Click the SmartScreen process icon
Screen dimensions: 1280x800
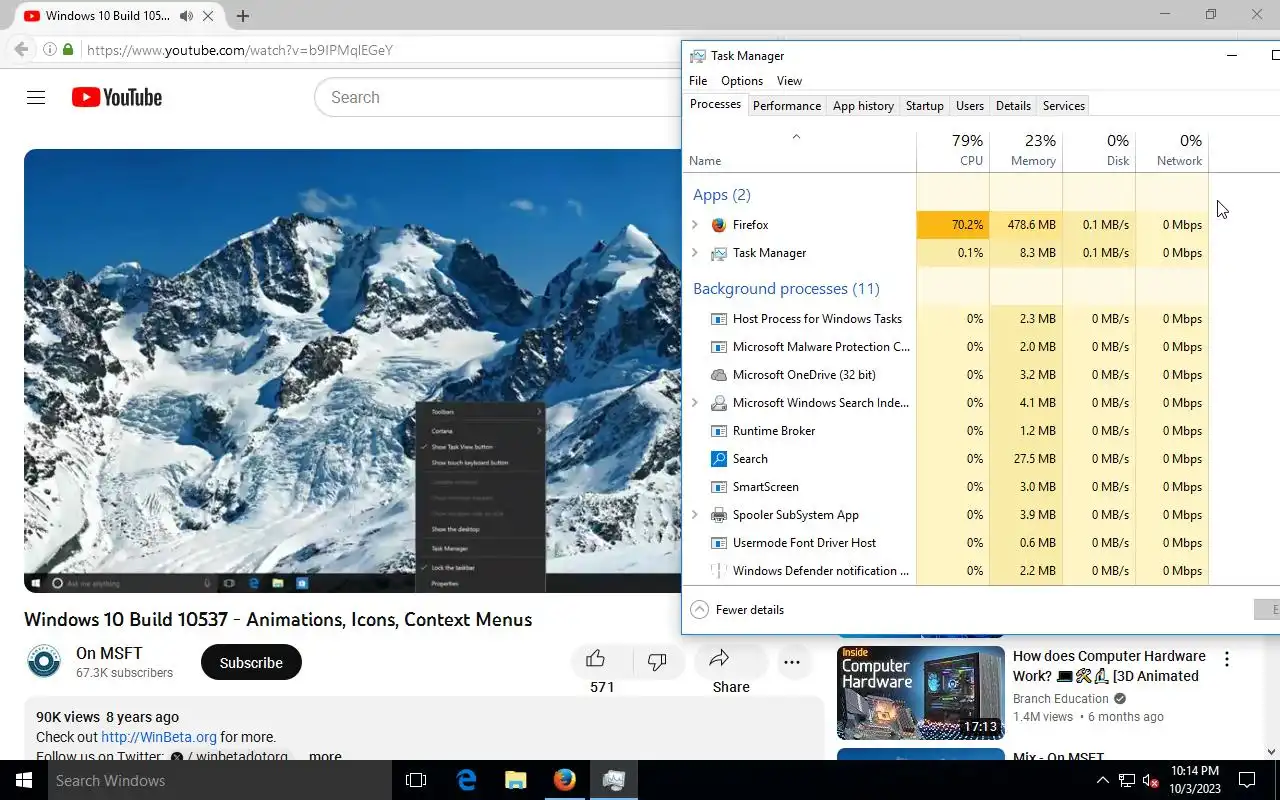click(718, 487)
